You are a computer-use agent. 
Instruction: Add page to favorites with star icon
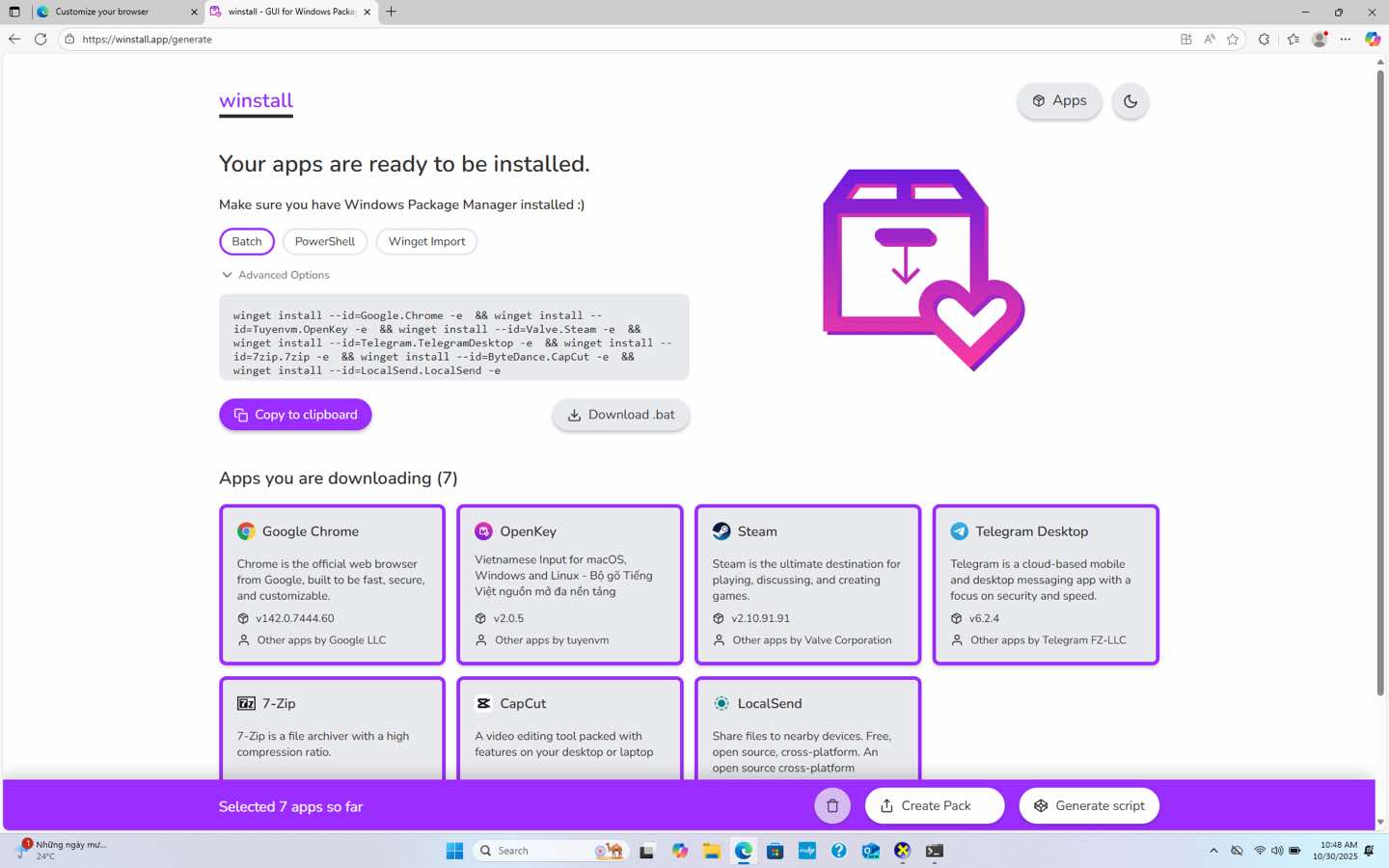(x=1233, y=40)
